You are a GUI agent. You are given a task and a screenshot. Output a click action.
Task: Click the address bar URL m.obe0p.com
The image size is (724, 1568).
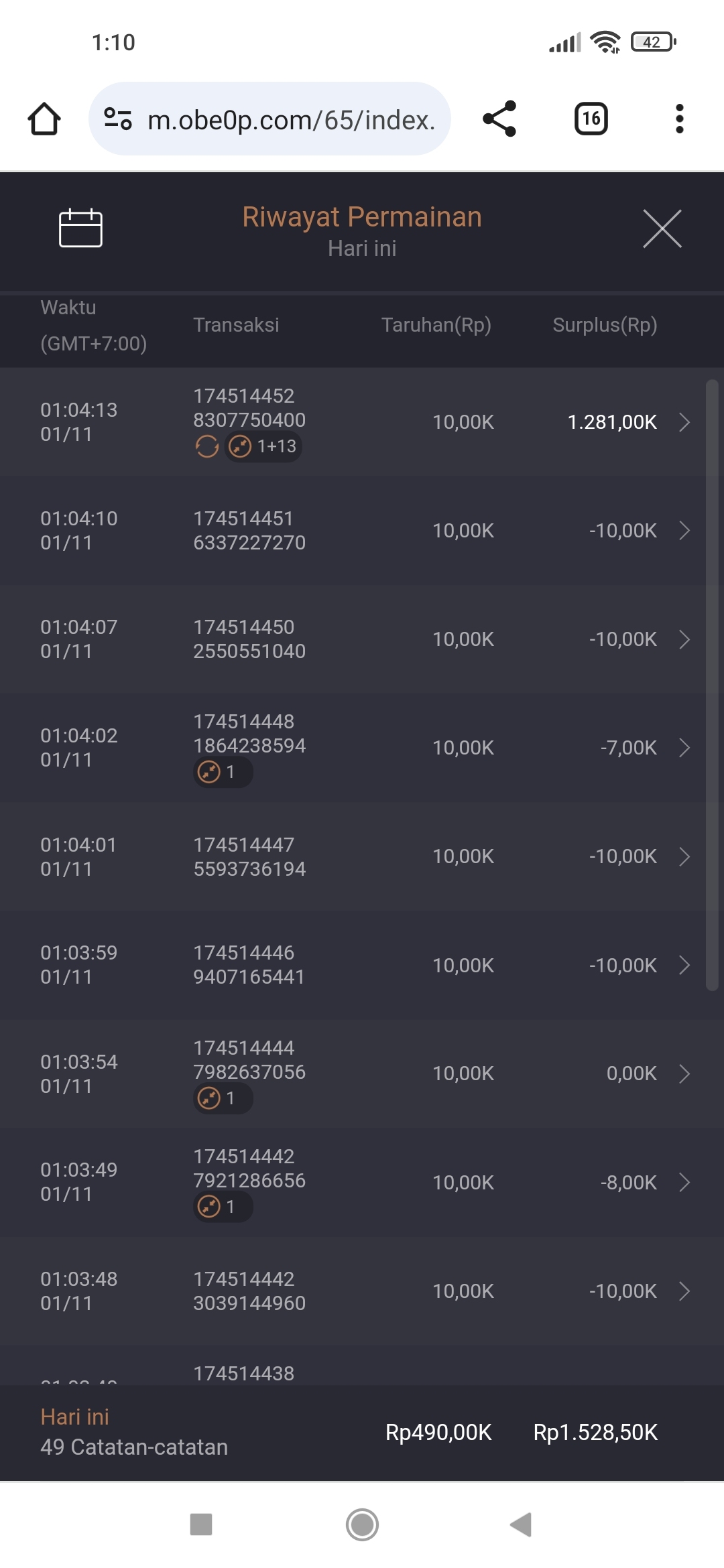click(291, 120)
